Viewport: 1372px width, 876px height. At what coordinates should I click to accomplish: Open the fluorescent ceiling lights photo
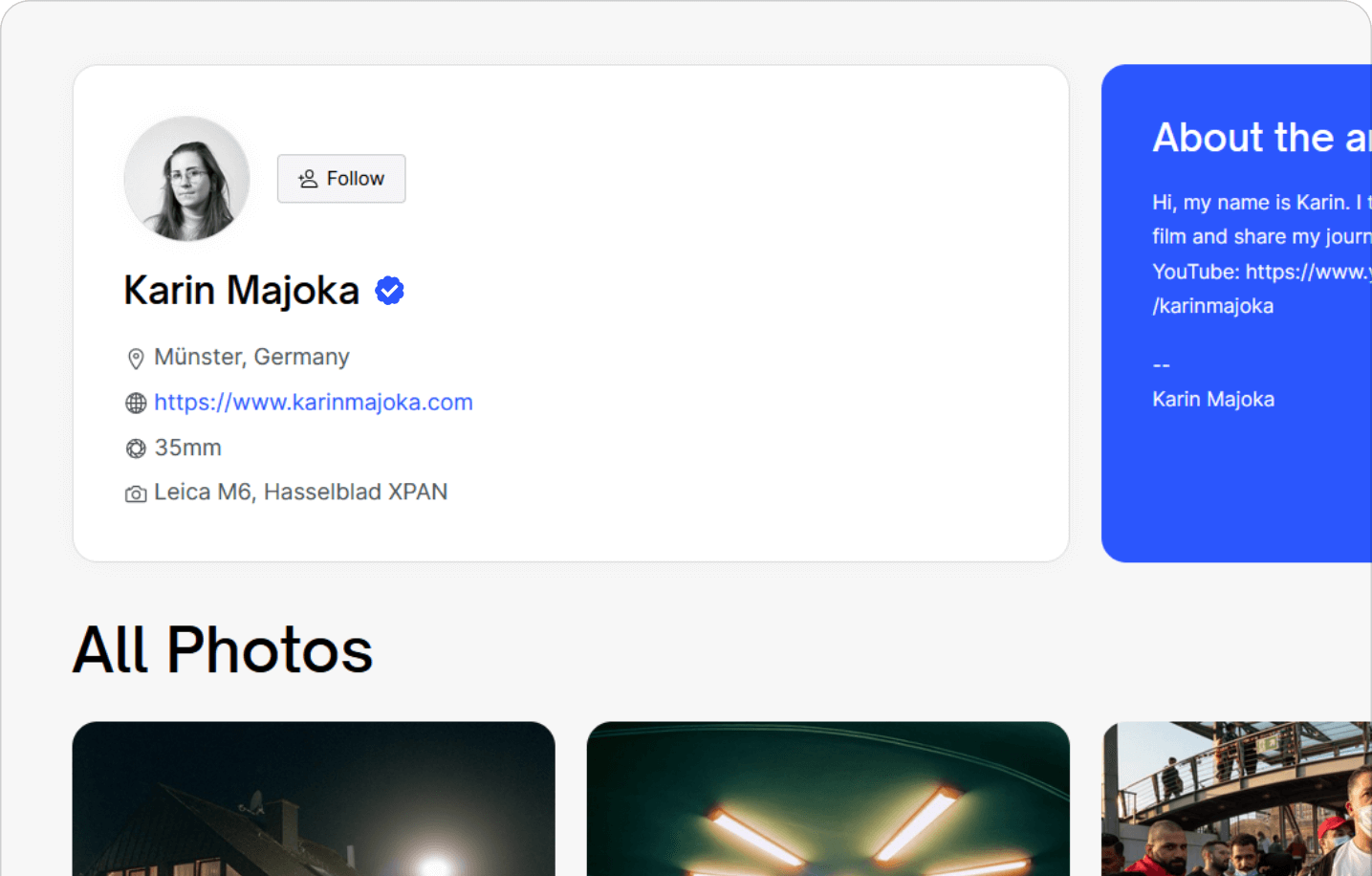[828, 799]
